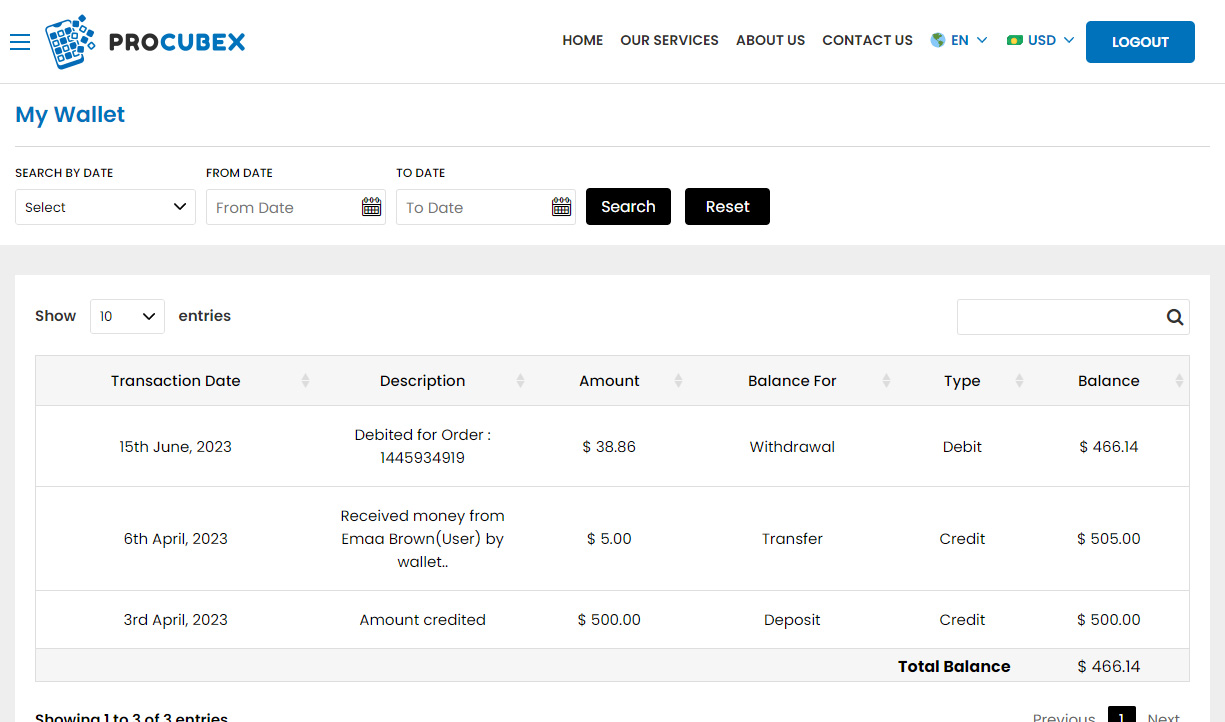This screenshot has width=1225, height=722.
Task: Click the '$ 500.00' amount cell in Amount column
Action: tap(609, 620)
